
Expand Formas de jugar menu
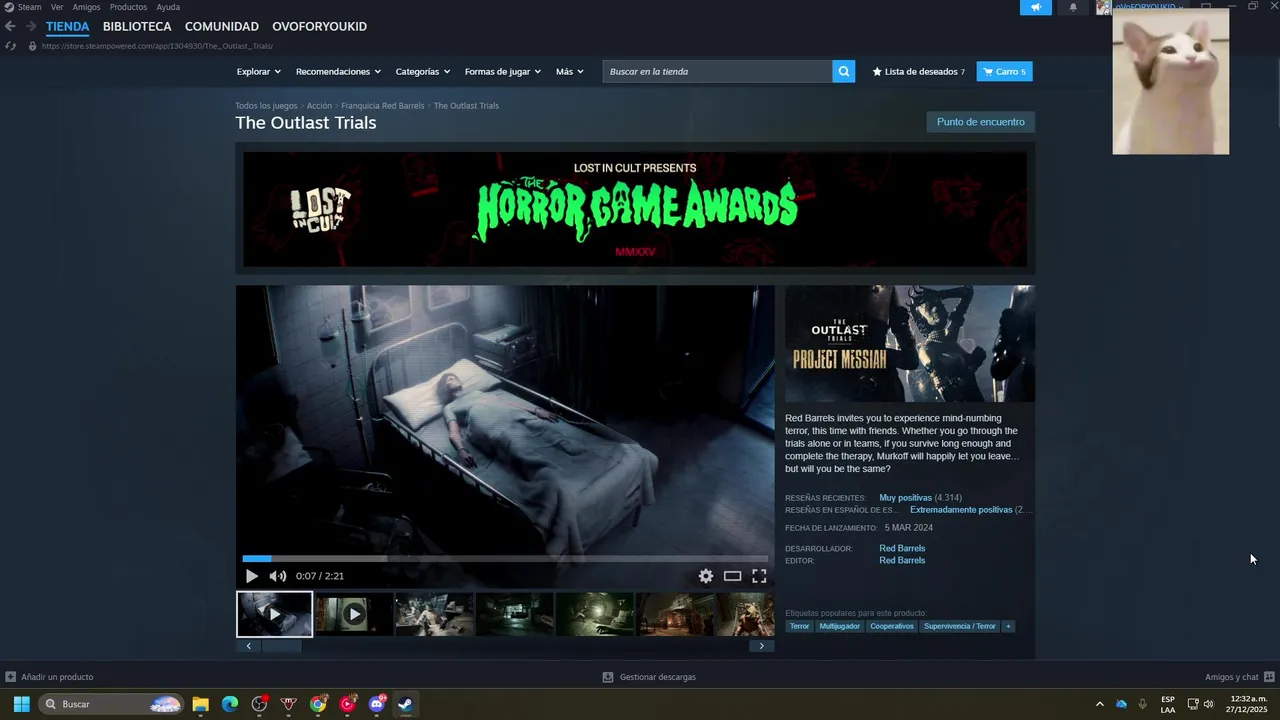coord(502,72)
